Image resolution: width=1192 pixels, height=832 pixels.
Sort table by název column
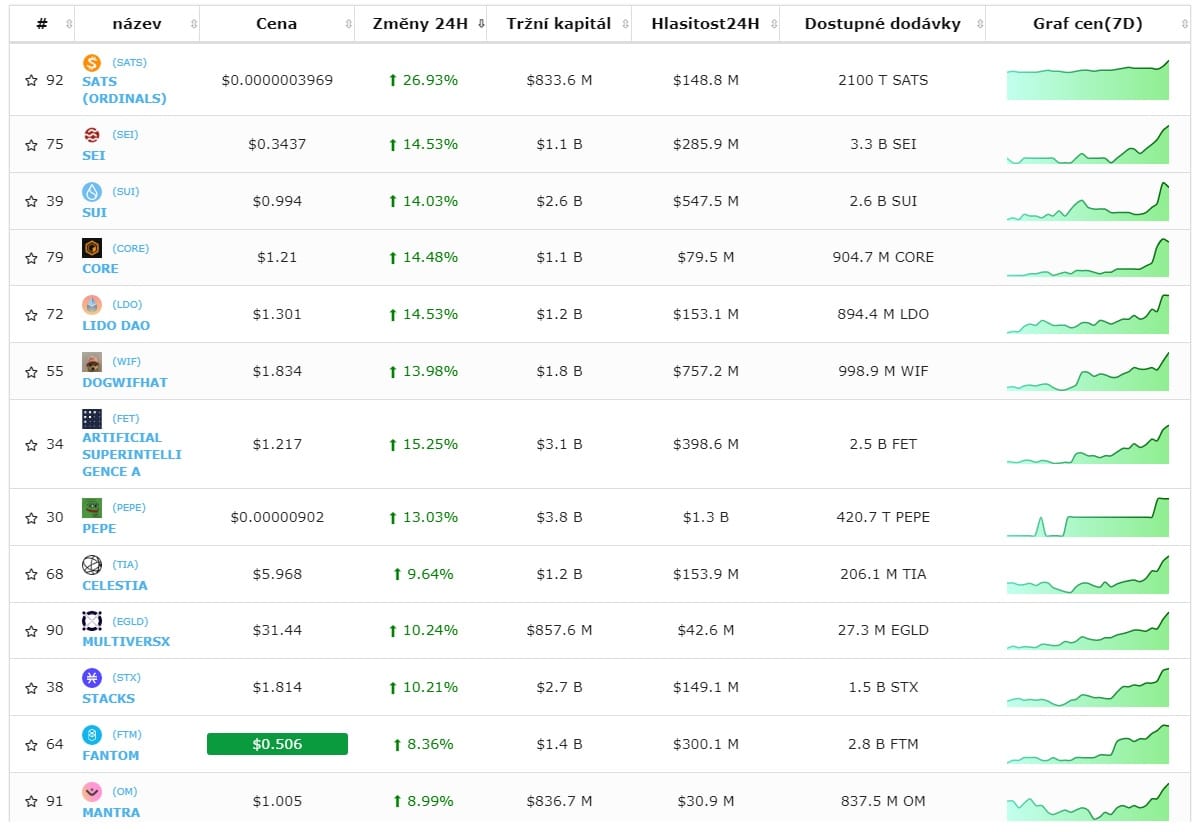(137, 24)
